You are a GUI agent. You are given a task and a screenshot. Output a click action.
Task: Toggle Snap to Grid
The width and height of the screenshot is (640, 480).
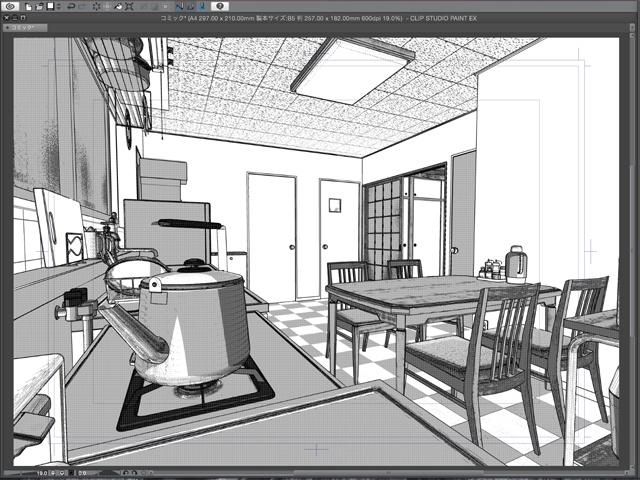(201, 7)
